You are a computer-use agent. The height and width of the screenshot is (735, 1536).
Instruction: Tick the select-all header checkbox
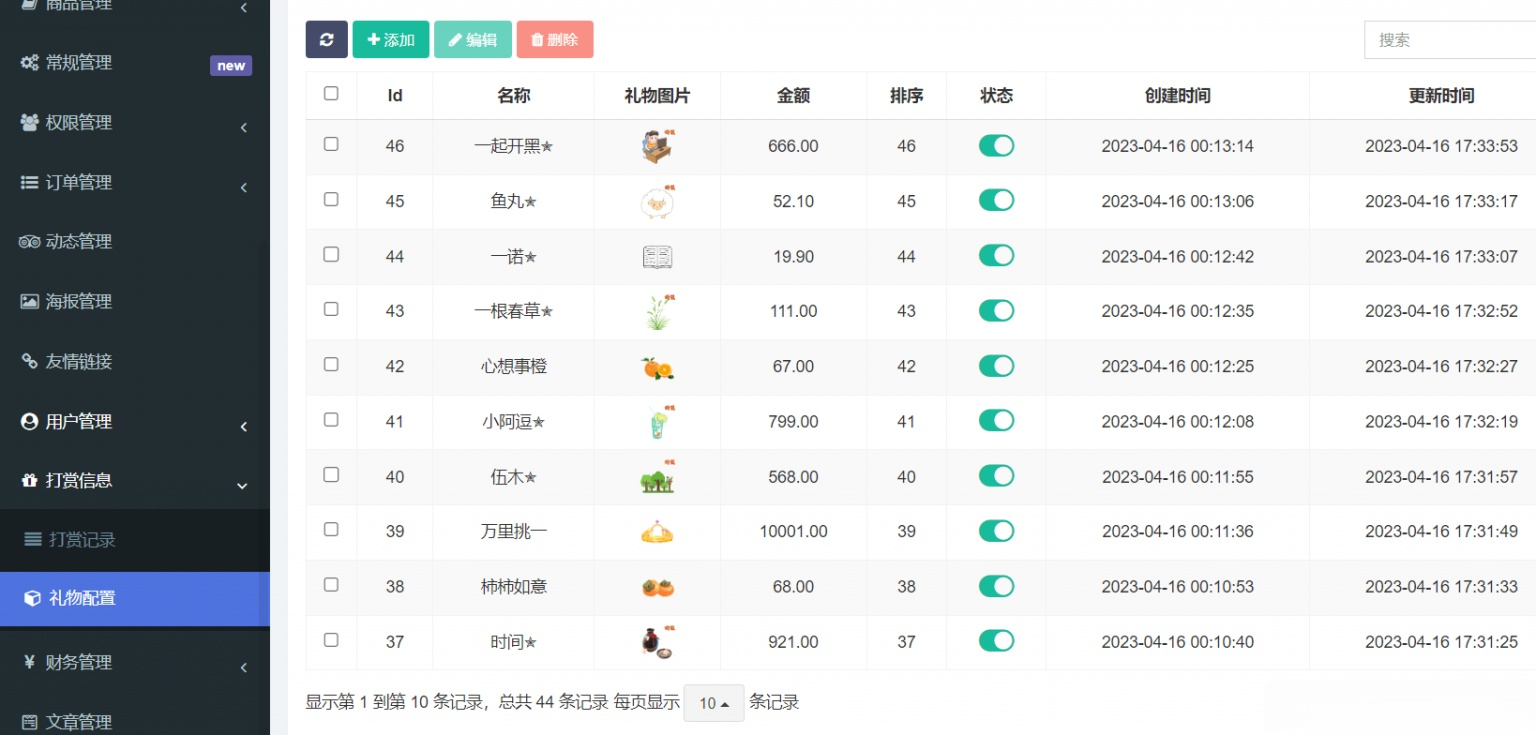(331, 93)
